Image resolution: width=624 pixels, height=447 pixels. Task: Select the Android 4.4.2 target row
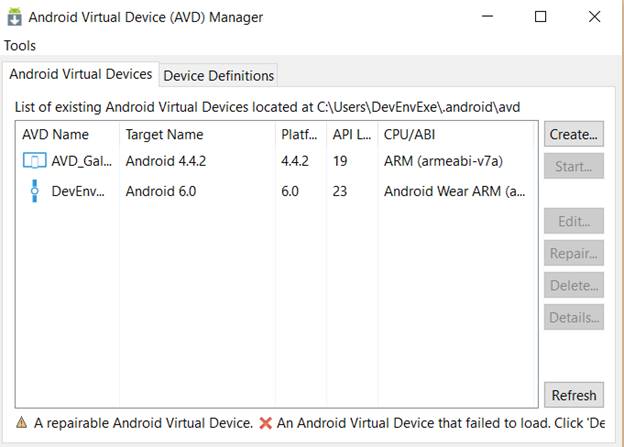pyautogui.click(x=168, y=161)
